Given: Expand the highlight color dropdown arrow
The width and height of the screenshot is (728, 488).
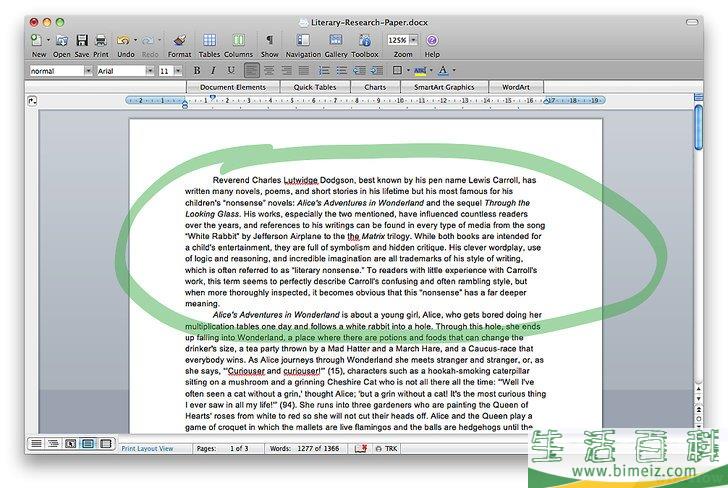Looking at the screenshot, I should 431,71.
